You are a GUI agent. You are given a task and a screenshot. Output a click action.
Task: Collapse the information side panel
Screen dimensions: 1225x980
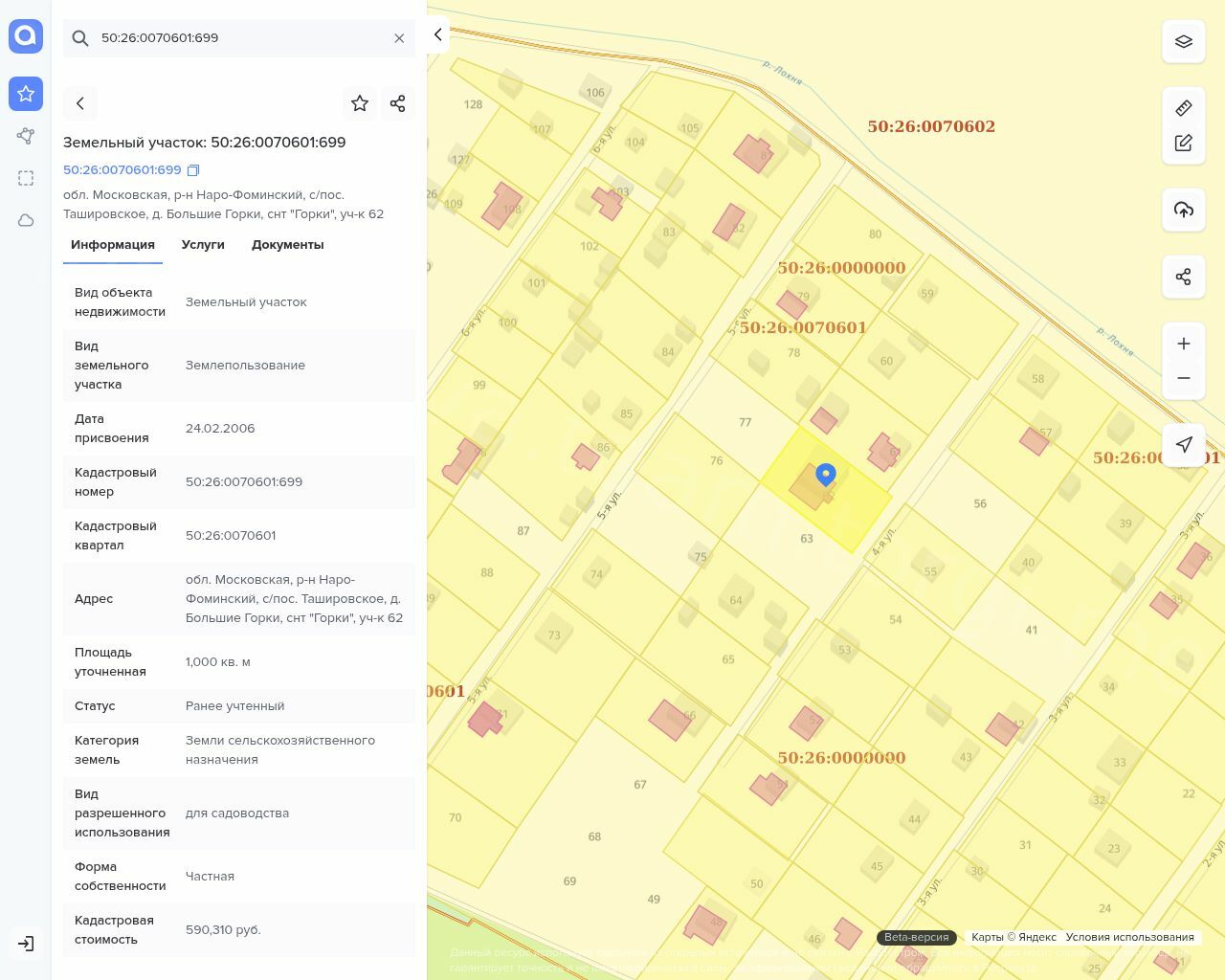pos(437,35)
